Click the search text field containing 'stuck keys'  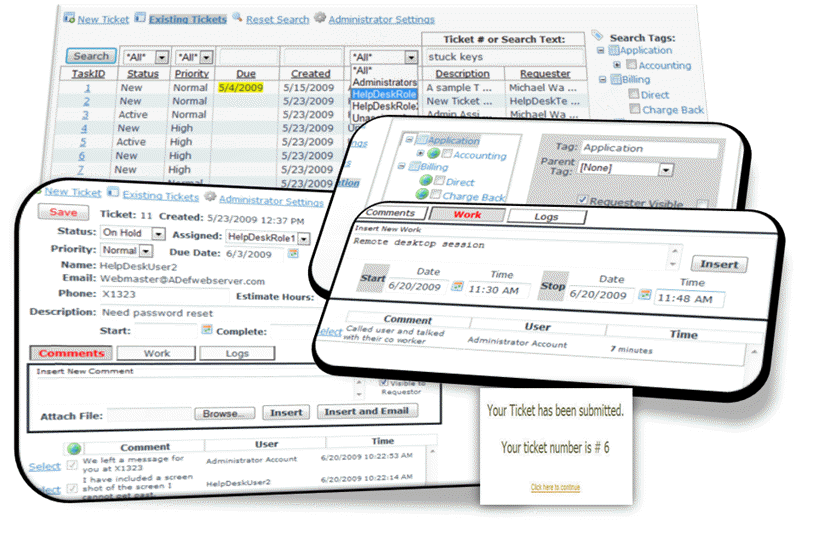(503, 57)
